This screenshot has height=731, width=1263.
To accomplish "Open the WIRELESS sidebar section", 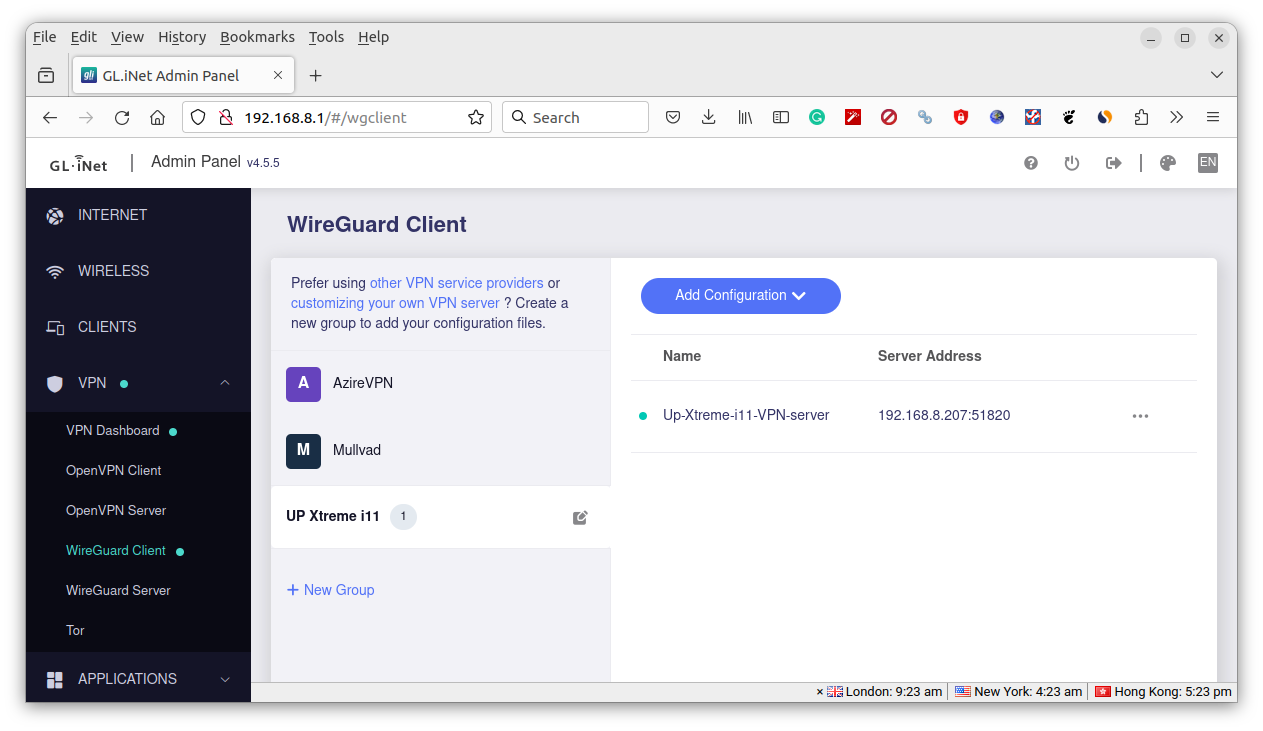I will click(x=138, y=271).
